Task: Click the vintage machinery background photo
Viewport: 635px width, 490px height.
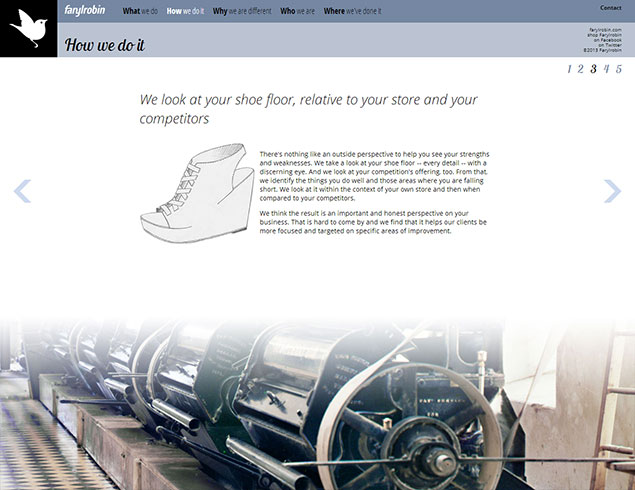Action: point(318,405)
